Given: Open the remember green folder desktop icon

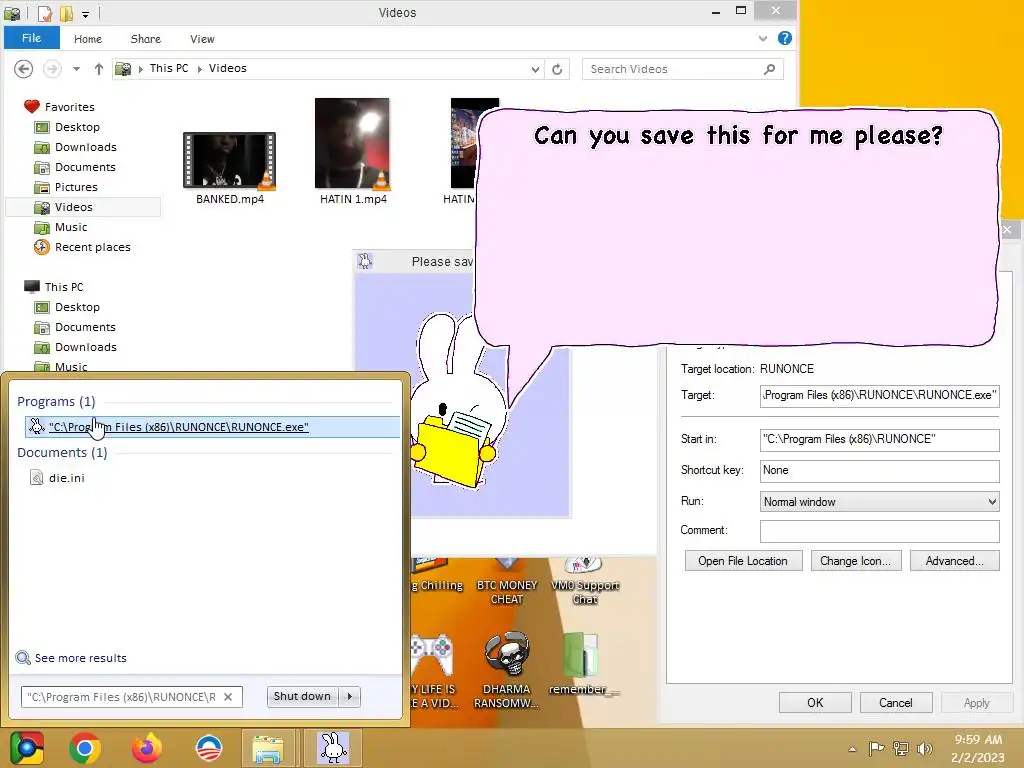Looking at the screenshot, I should [x=583, y=663].
